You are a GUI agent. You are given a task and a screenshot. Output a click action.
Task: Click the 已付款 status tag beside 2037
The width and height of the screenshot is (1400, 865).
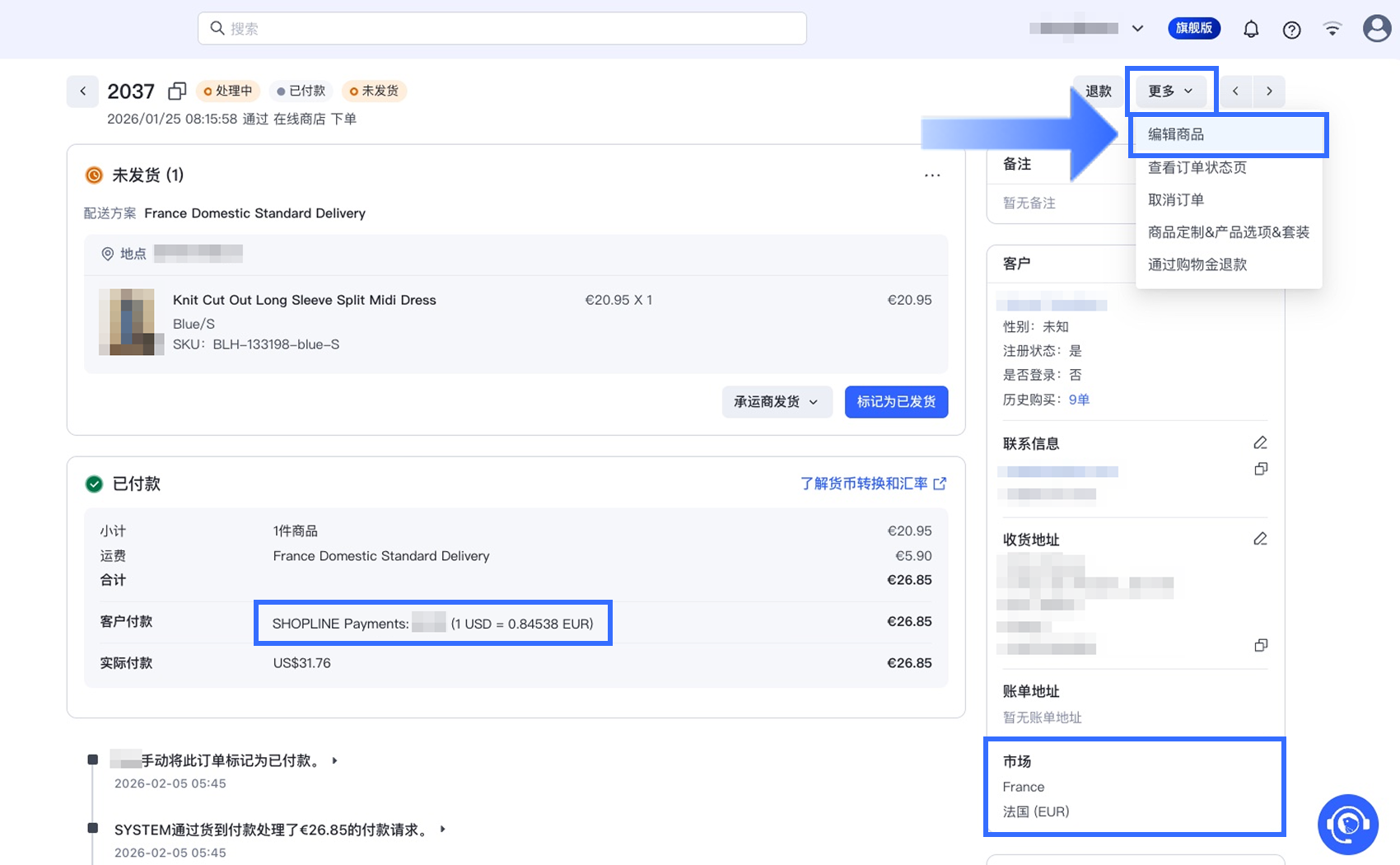coord(301,91)
